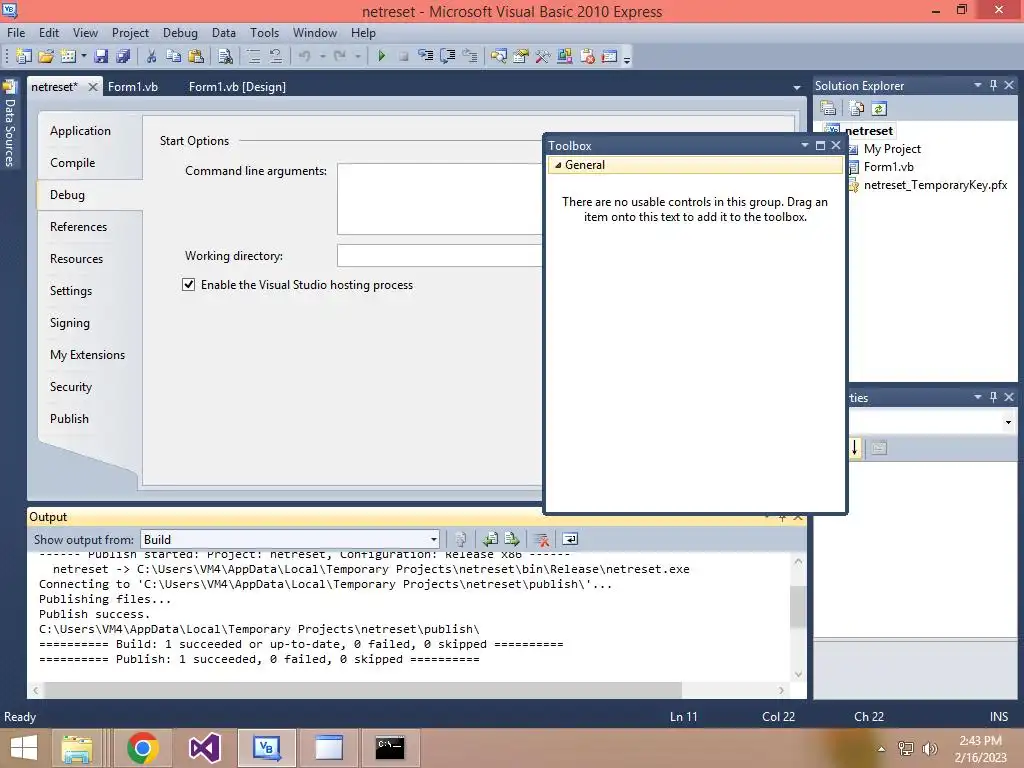Open the Project menu
The image size is (1024, 768).
point(130,33)
